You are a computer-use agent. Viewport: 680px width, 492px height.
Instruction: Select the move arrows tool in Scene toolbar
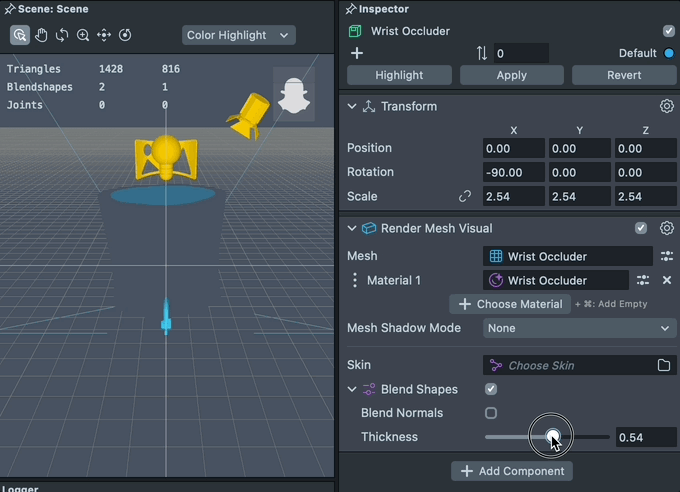[x=104, y=35]
